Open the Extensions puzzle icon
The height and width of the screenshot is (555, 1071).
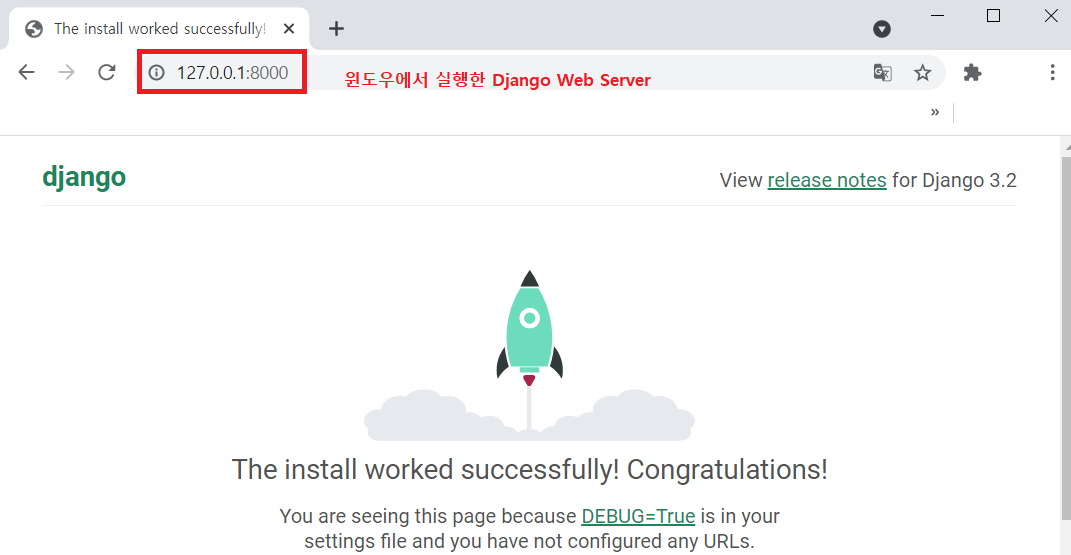point(972,72)
